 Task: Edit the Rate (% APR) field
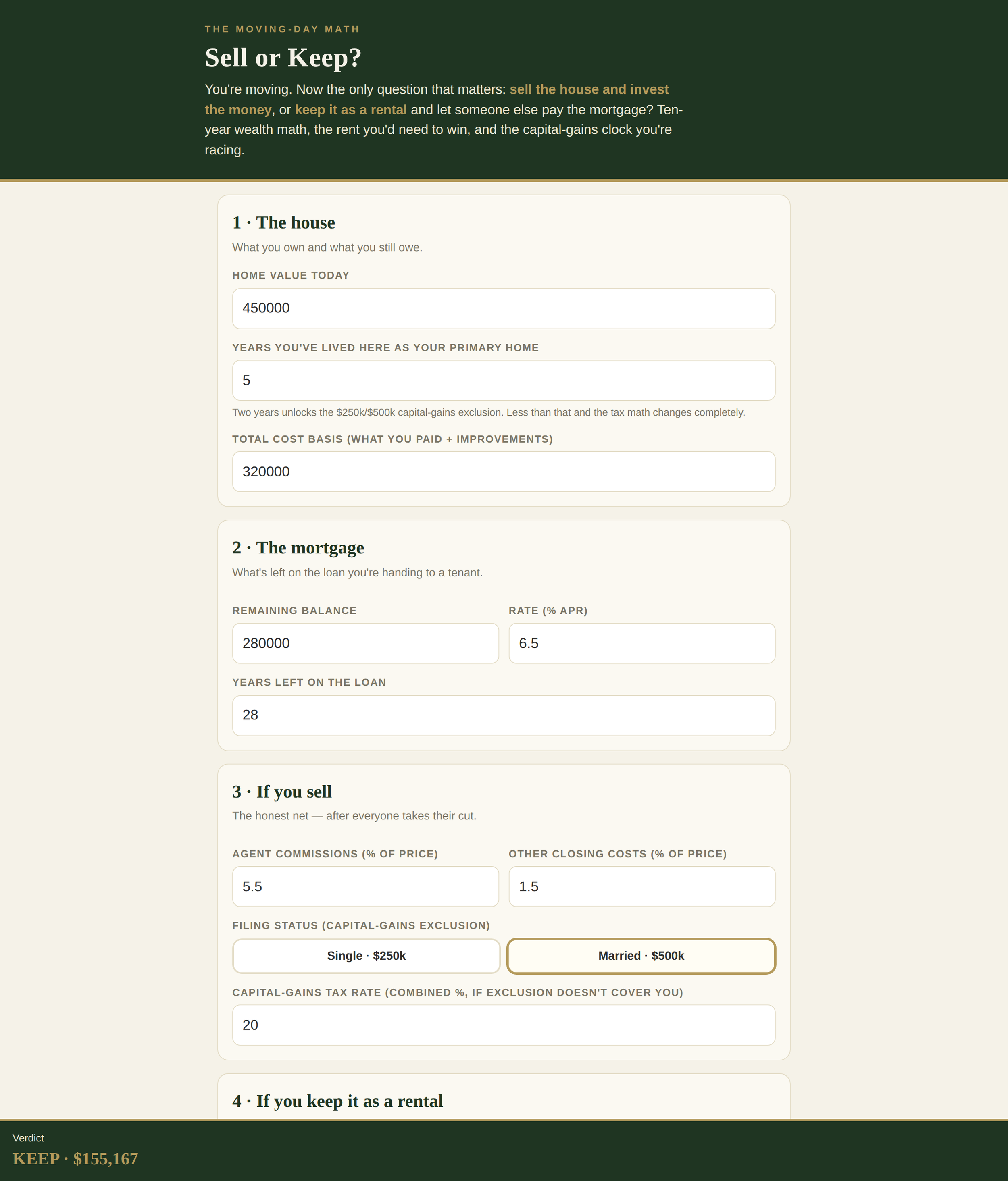642,643
